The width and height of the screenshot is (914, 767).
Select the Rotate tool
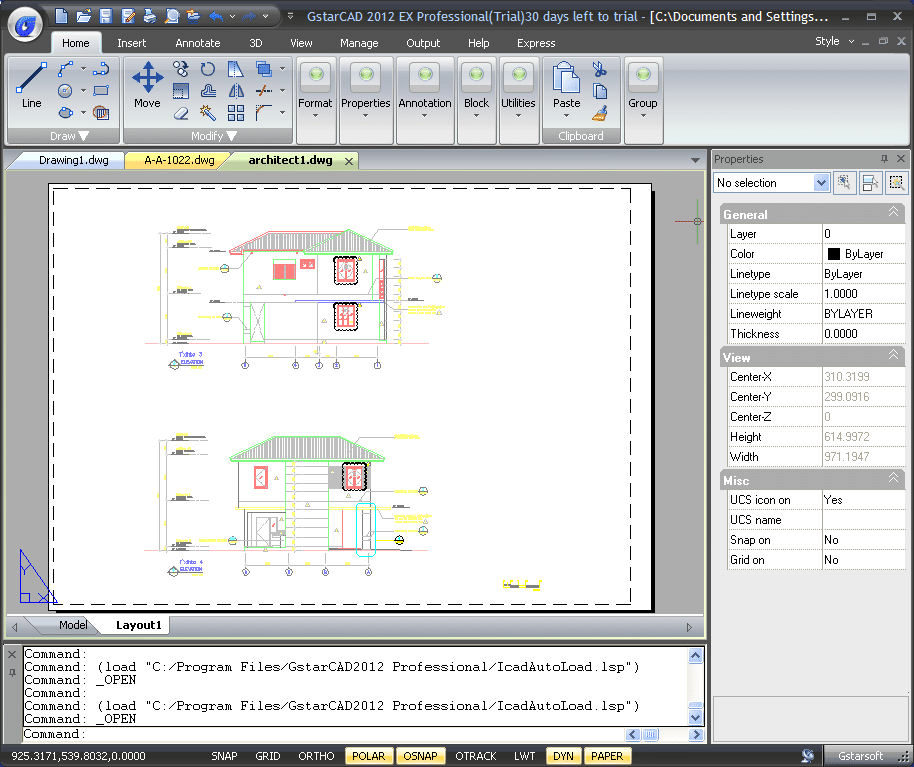point(208,69)
